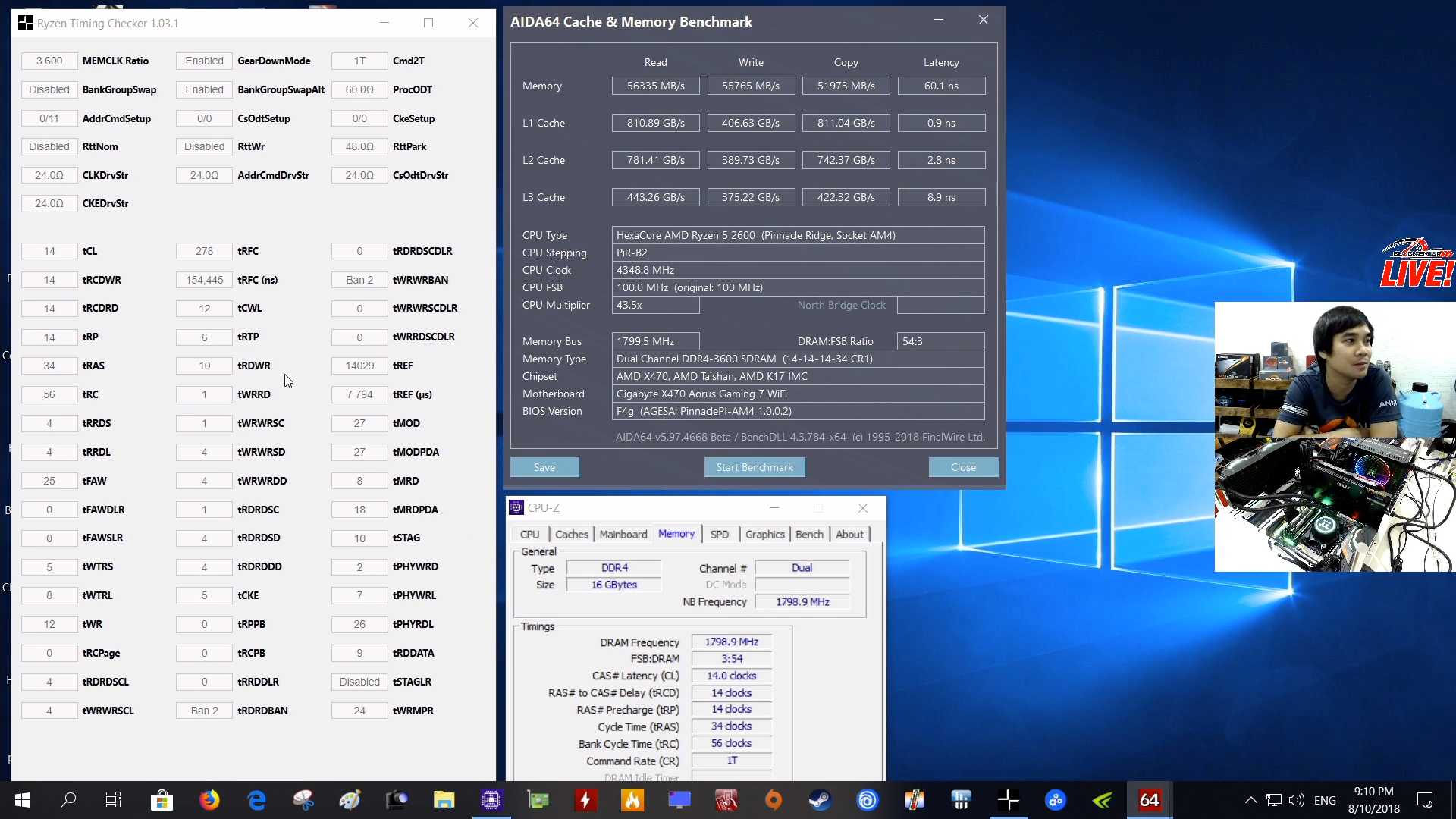The image size is (1456, 819).
Task: Expand hidden system tray icons
Action: tap(1250, 800)
